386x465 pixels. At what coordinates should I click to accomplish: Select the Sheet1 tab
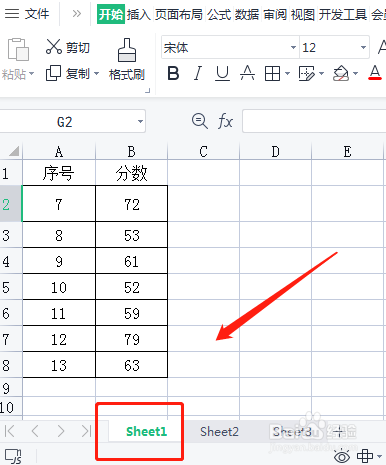tap(146, 431)
